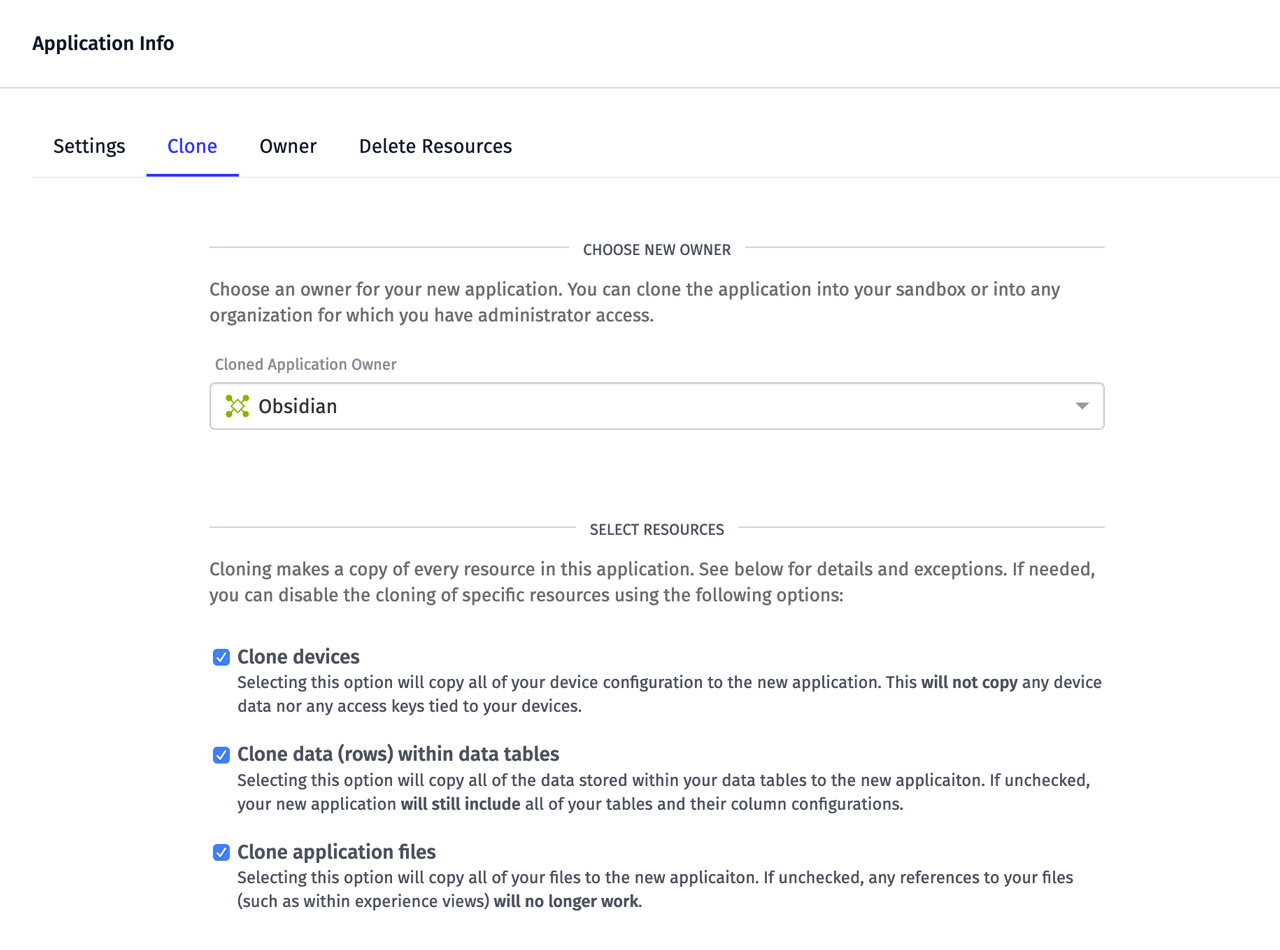Screen dimensions: 1280x950
Task: Click the Cloned Application Owner field label
Action: click(x=305, y=364)
